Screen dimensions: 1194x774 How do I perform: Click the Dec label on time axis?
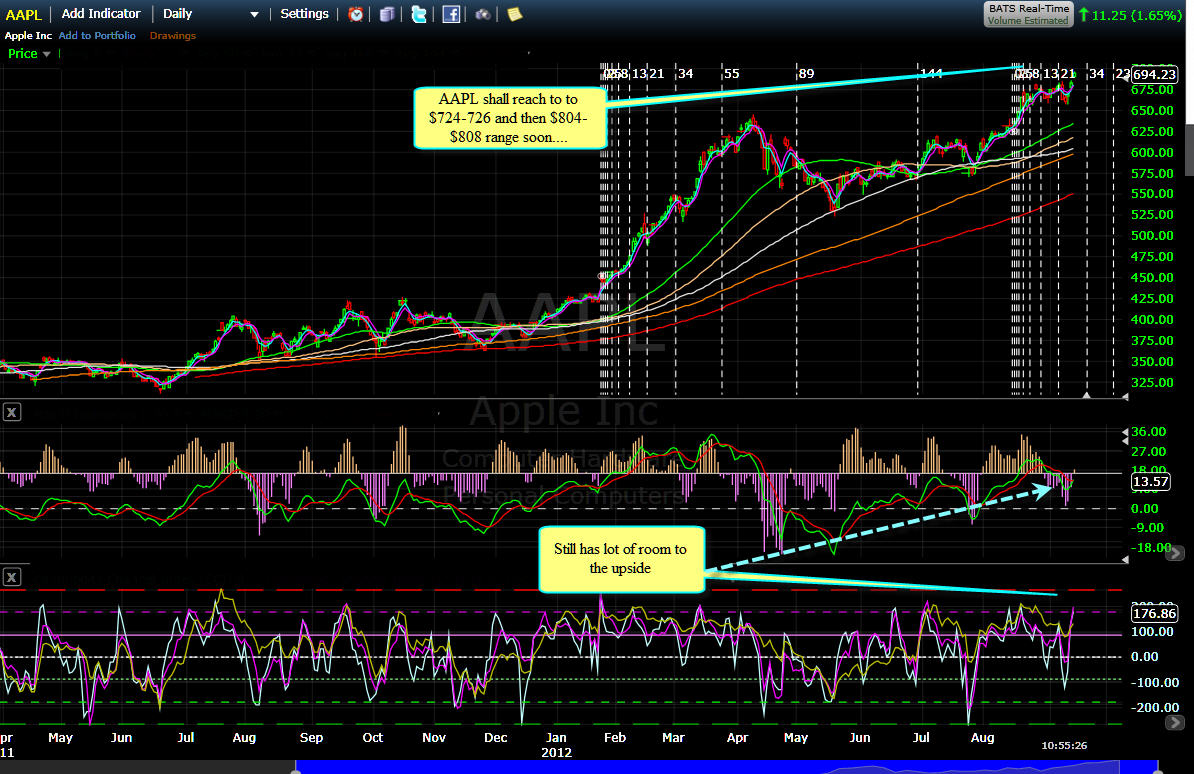(496, 737)
